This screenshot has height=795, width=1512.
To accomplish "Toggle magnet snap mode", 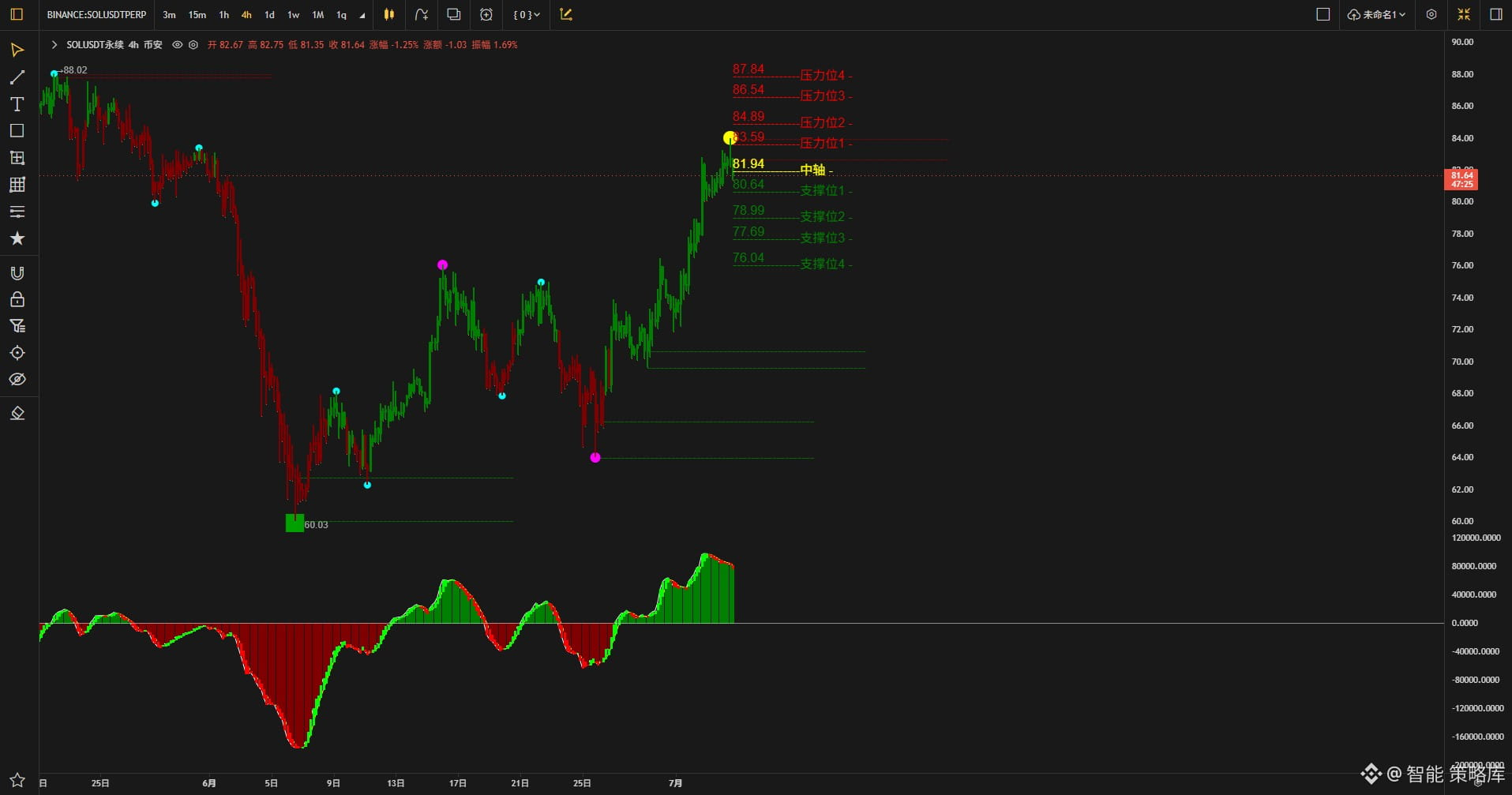I will tap(17, 273).
